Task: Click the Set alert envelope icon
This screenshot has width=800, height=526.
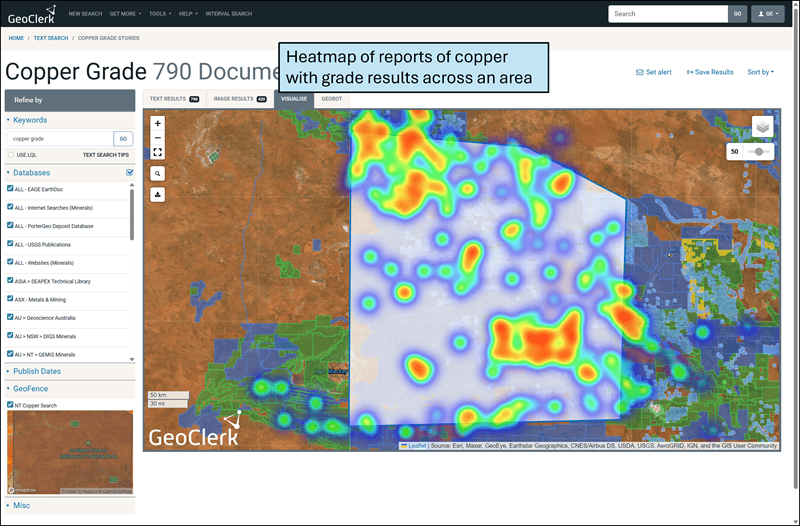Action: coord(640,72)
